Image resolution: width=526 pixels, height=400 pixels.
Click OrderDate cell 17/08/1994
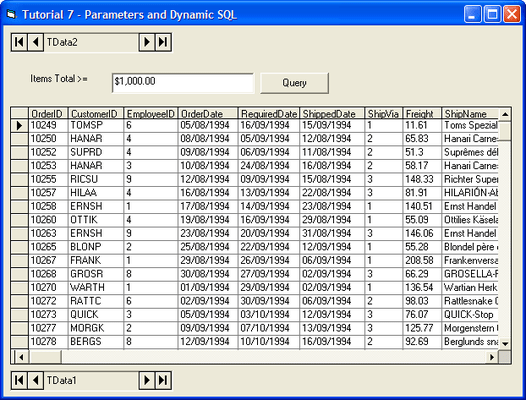click(208, 207)
